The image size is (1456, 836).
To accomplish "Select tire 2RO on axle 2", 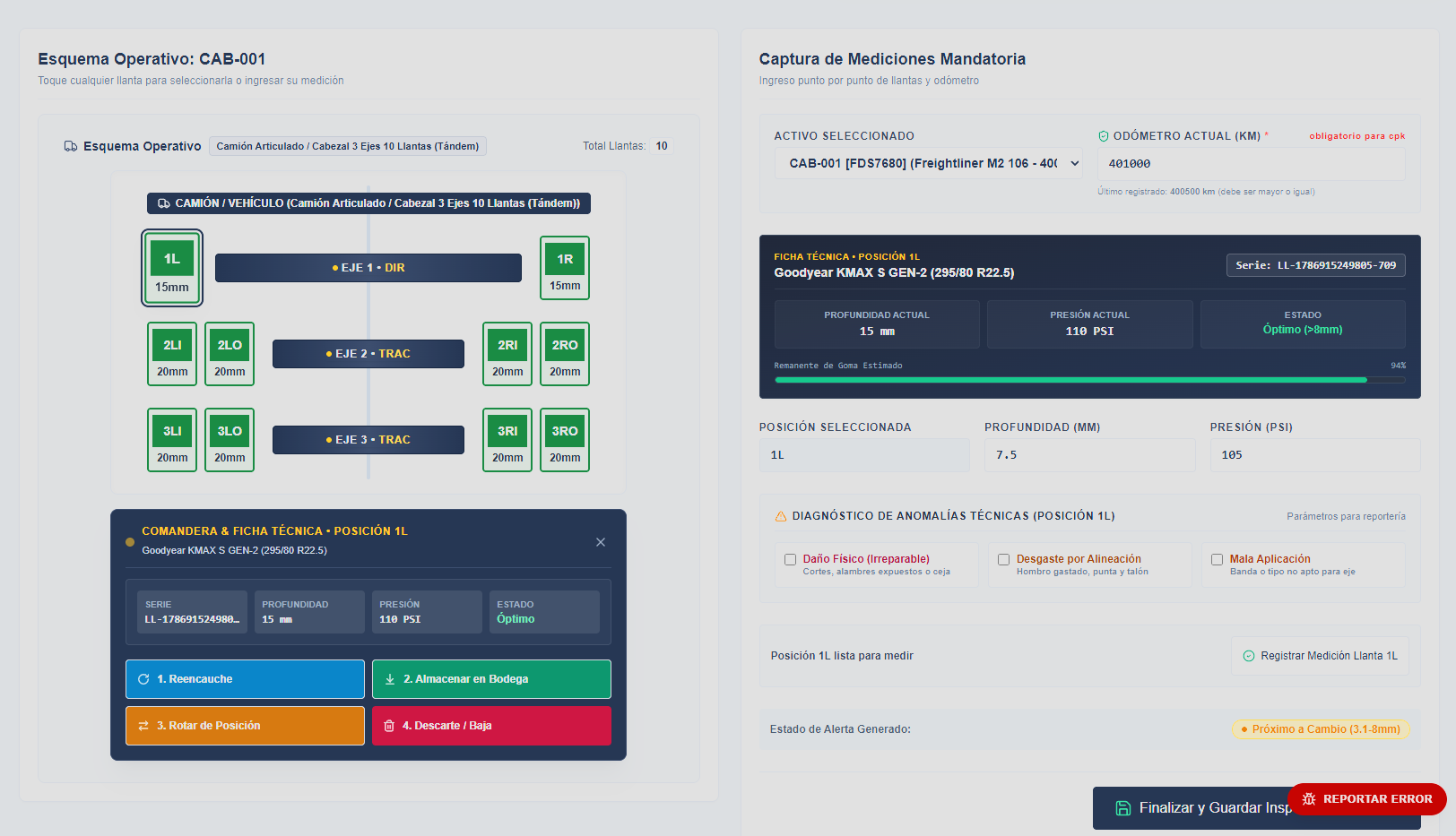I will 565,354.
